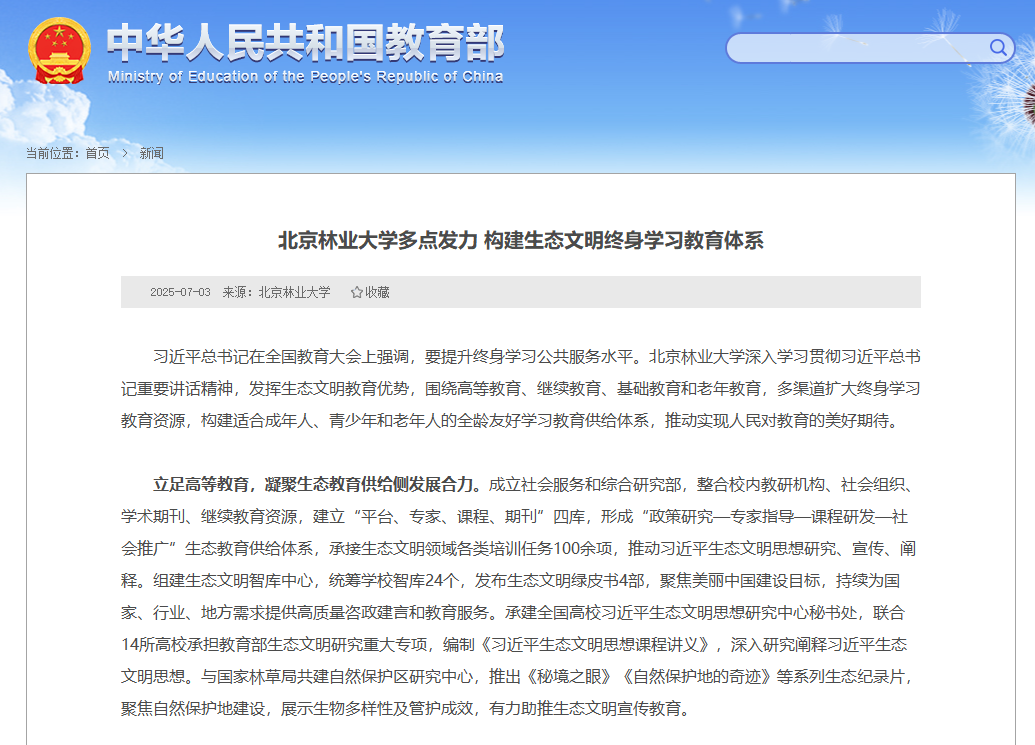Click the 中华人民共和国教育部 site title
The width and height of the screenshot is (1035, 745).
coord(305,42)
